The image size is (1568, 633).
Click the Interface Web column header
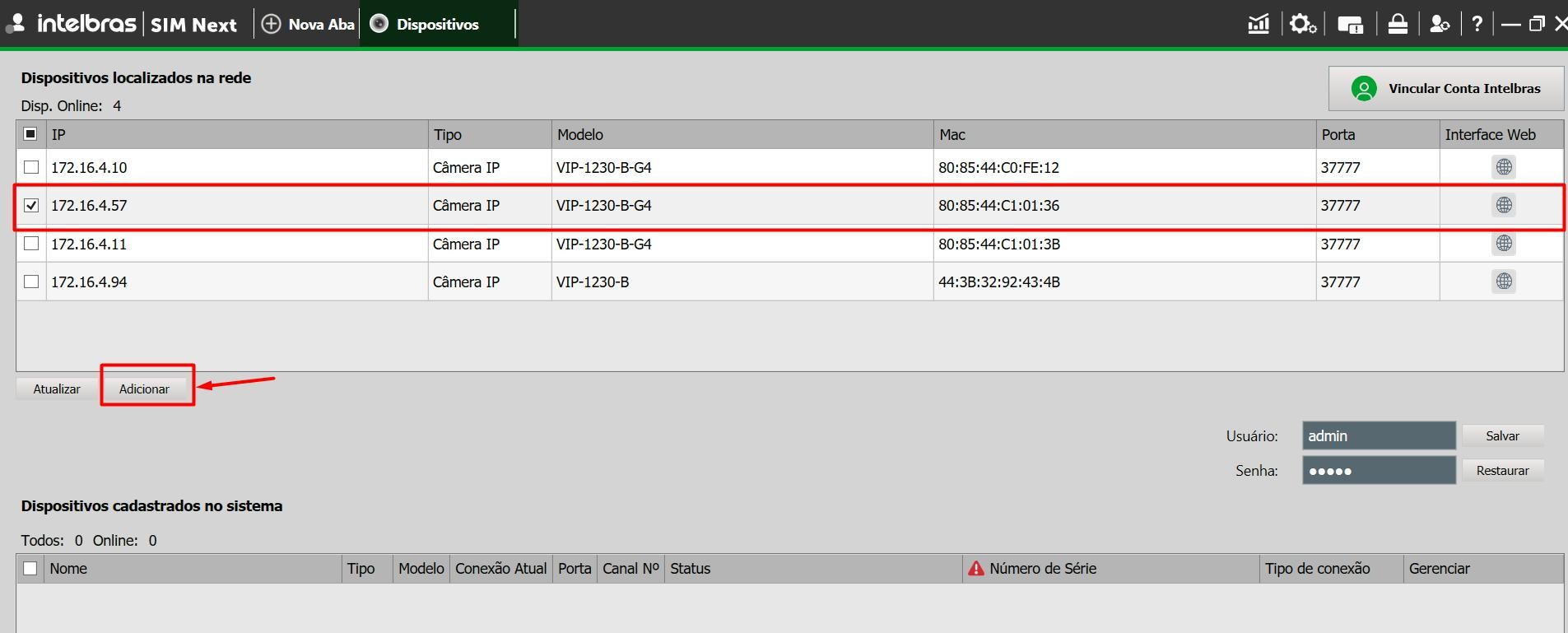tap(1501, 134)
